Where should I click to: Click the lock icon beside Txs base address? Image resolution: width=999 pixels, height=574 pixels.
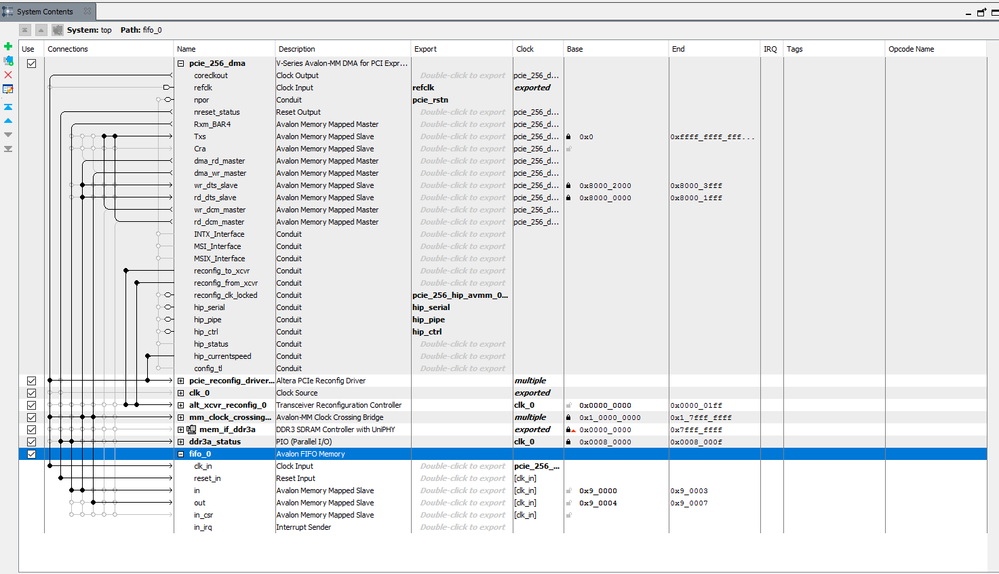pos(569,137)
